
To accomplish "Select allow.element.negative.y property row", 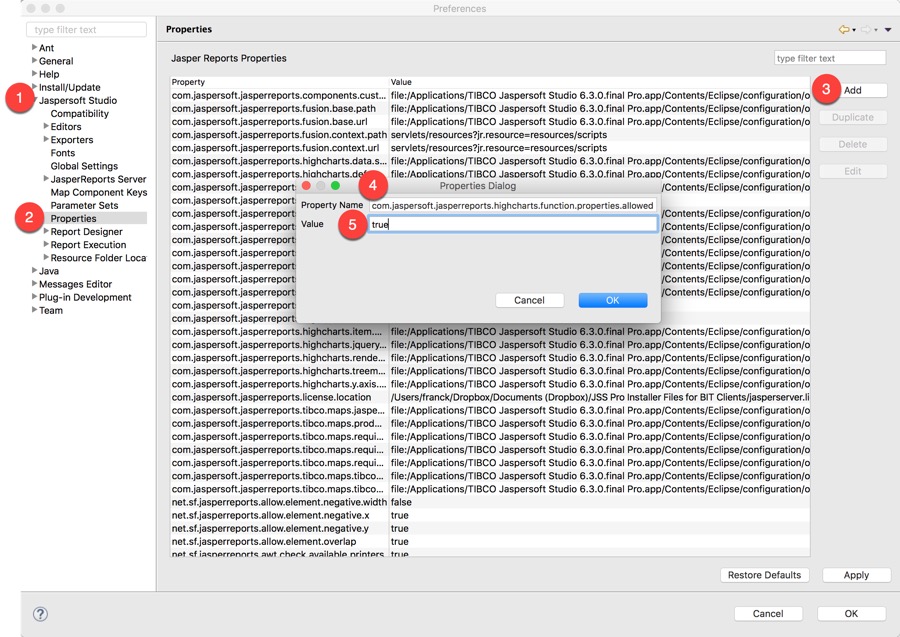I will 490,529.
